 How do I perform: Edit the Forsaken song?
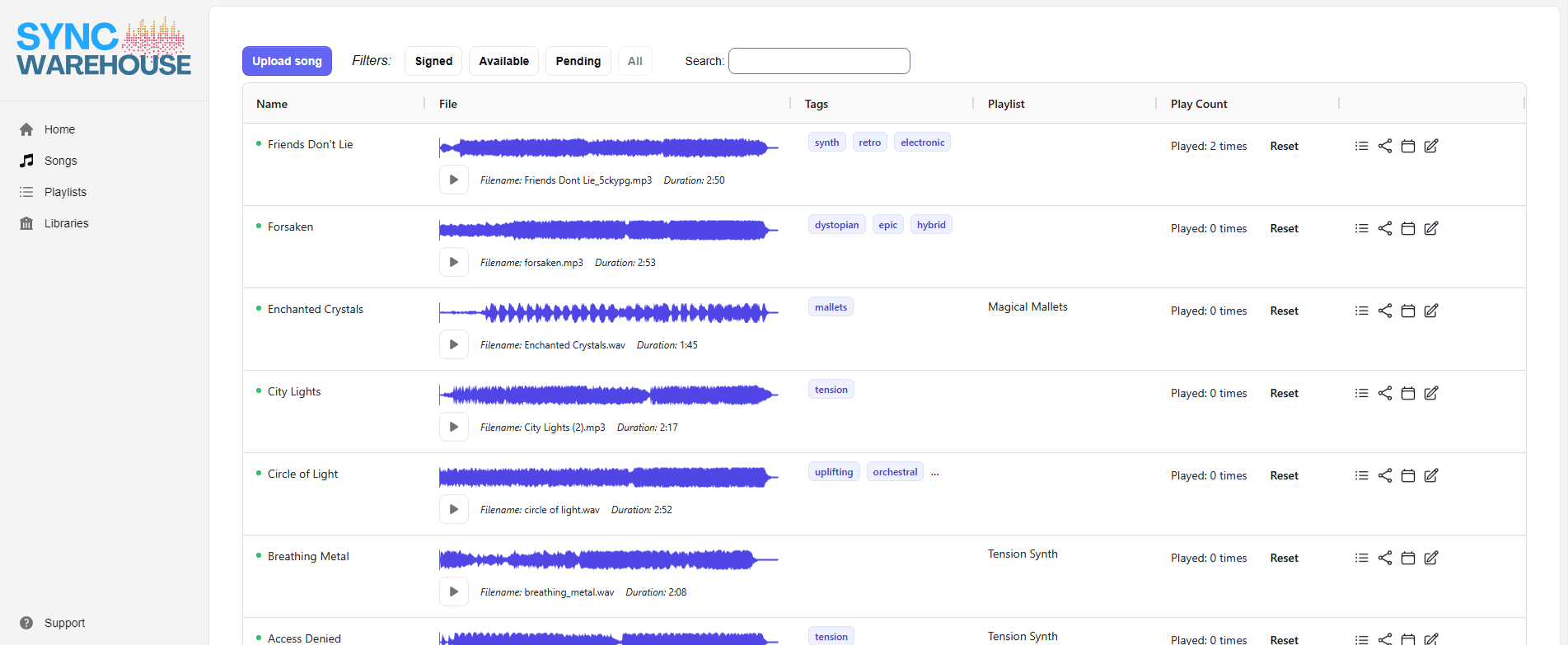pos(1431,228)
